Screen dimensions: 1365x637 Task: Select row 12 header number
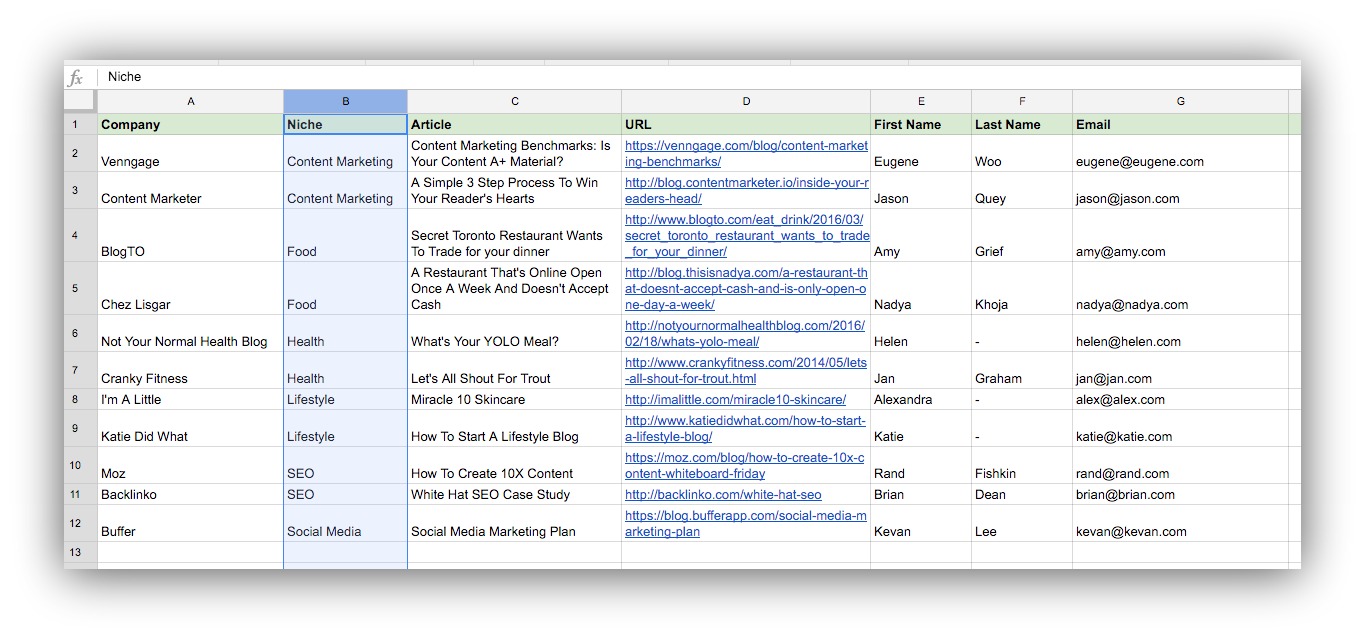81,524
